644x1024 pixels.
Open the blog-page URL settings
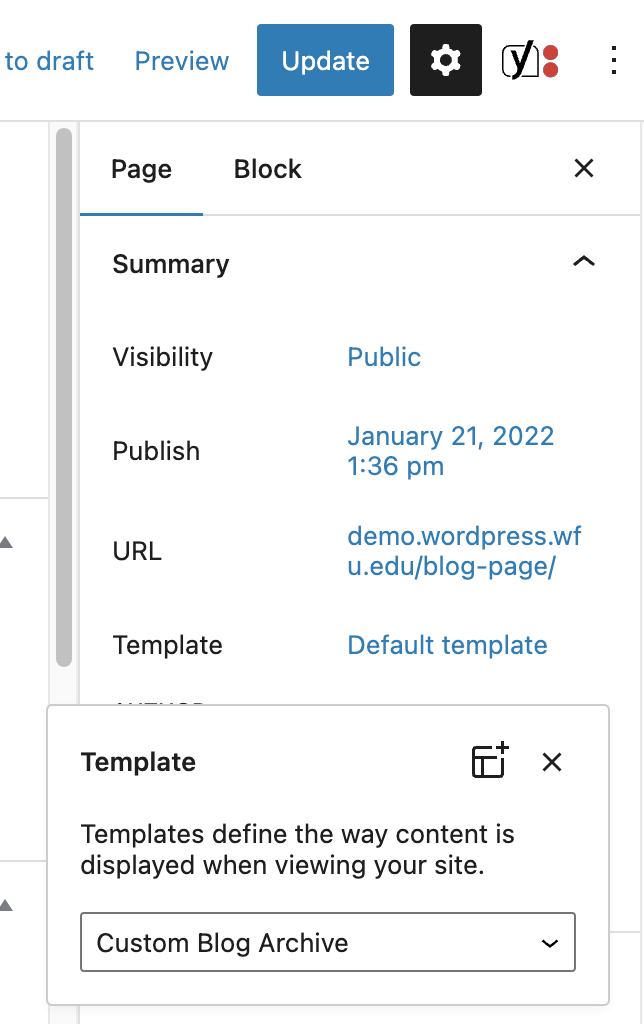click(464, 551)
